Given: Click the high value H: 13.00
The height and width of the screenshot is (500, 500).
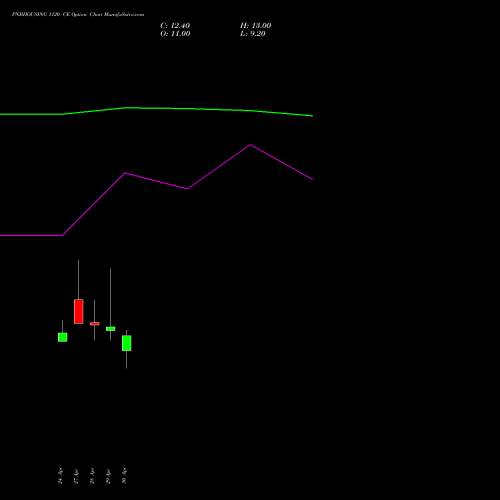Looking at the screenshot, I should click(255, 26).
